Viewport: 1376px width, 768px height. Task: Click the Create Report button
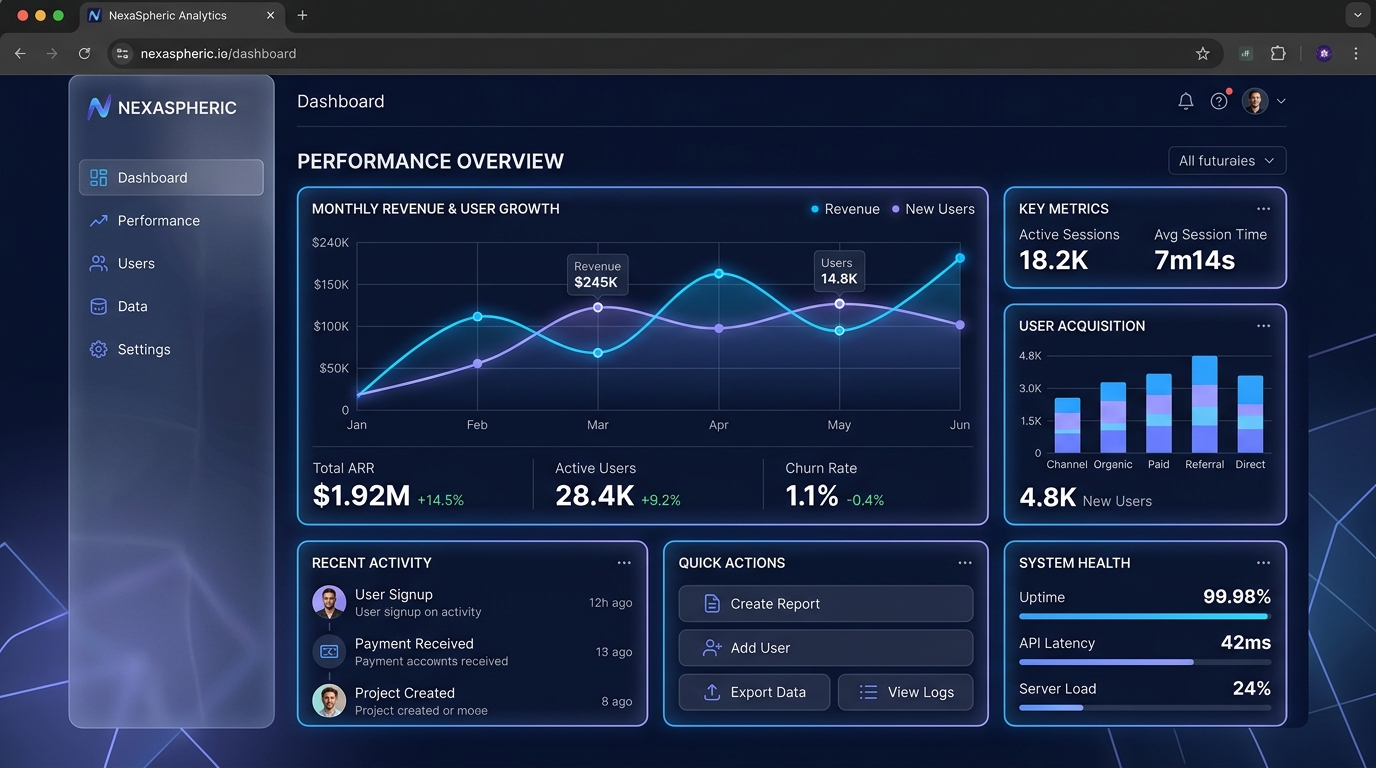pyautogui.click(x=826, y=604)
